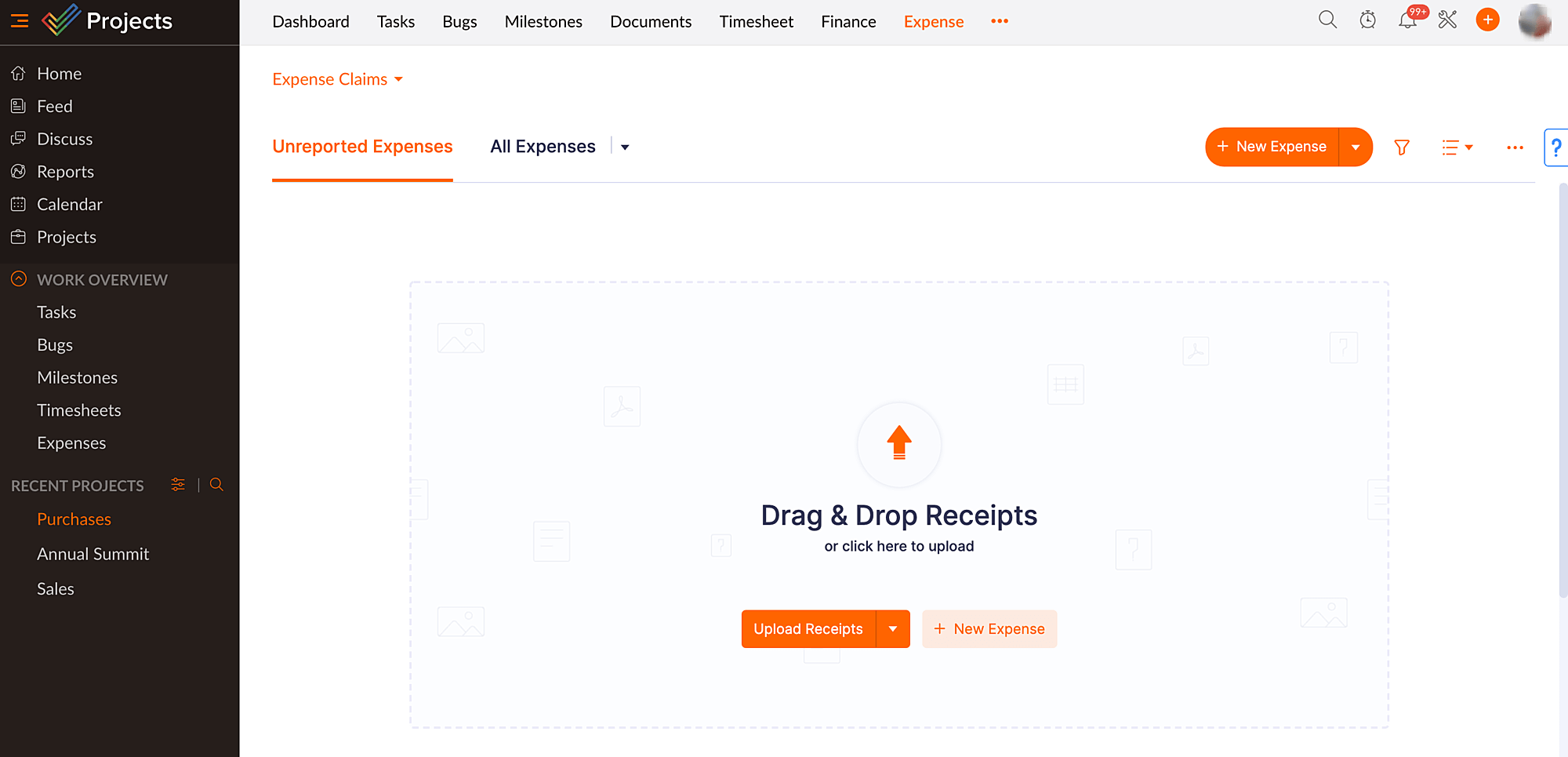Open the Bugs tab in top navigation

coord(459,22)
